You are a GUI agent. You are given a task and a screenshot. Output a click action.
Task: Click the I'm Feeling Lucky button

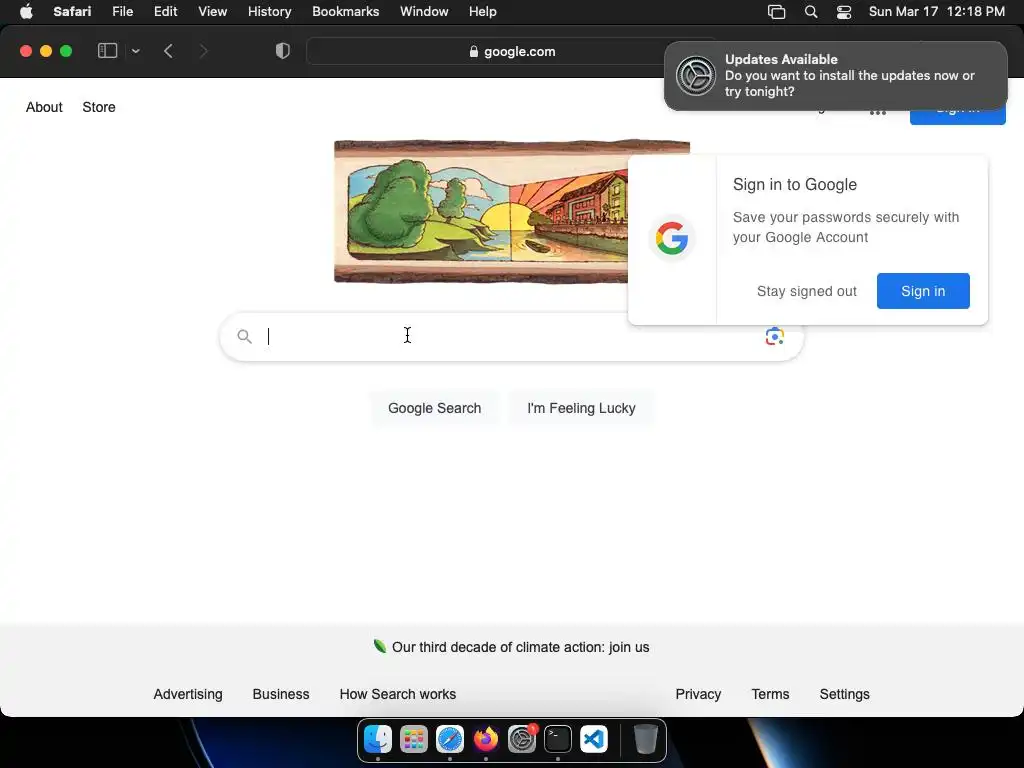[581, 408]
